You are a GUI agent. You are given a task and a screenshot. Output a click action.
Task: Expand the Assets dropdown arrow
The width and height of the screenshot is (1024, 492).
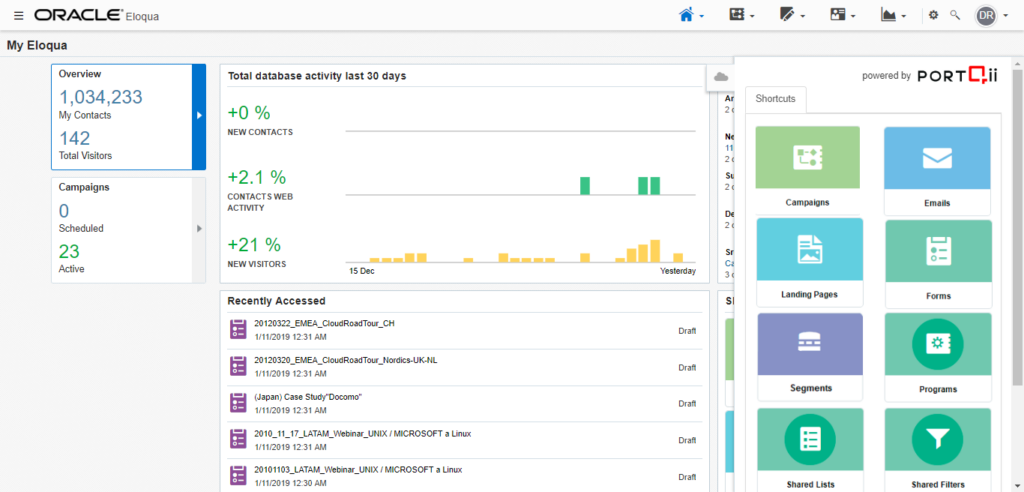point(803,16)
